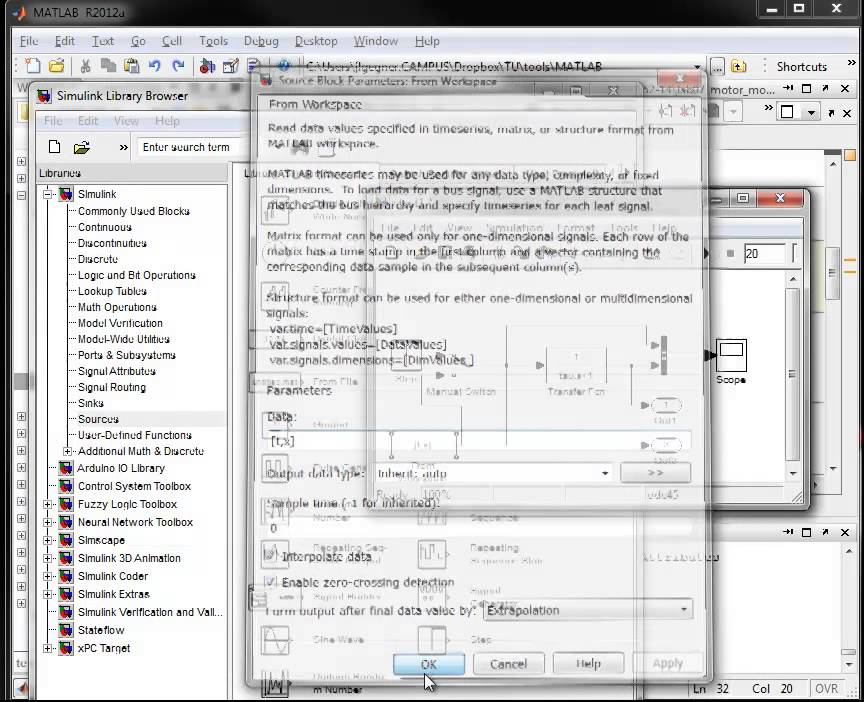Toggle the OVR overwrite indicator in status bar

tap(826, 689)
